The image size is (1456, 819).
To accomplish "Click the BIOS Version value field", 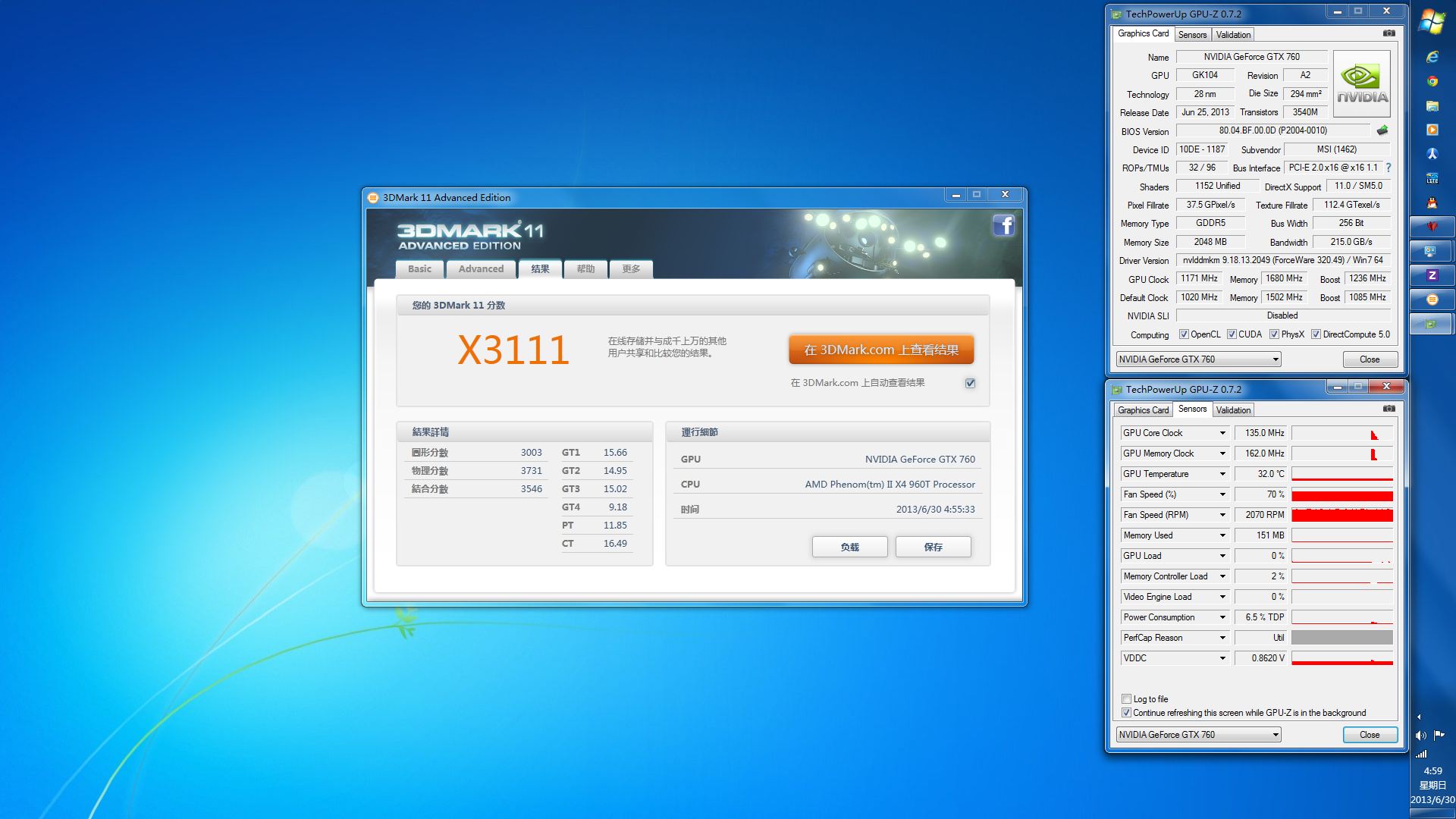I will point(1272,130).
